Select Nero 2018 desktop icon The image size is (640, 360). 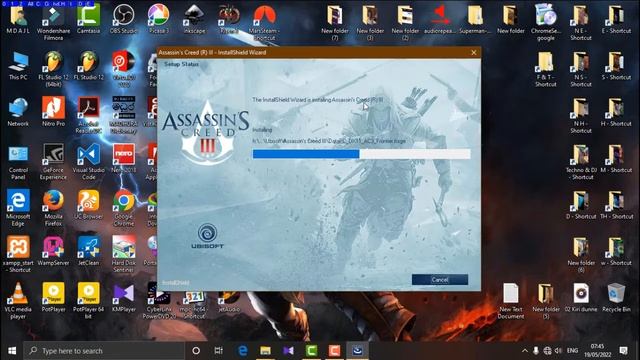(124, 158)
